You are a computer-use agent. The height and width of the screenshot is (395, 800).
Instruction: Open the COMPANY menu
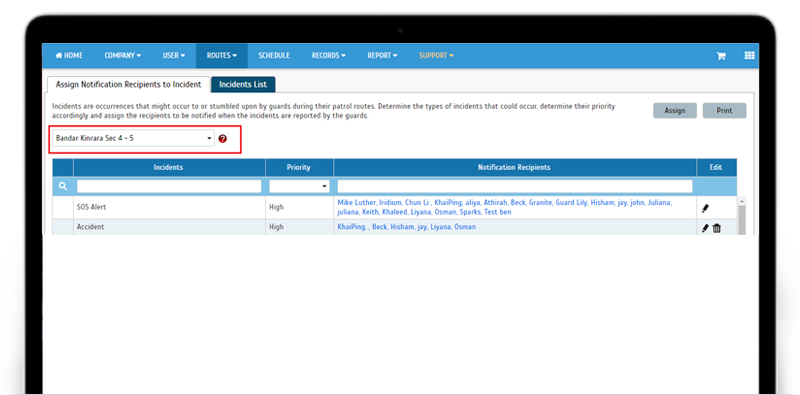pos(122,56)
